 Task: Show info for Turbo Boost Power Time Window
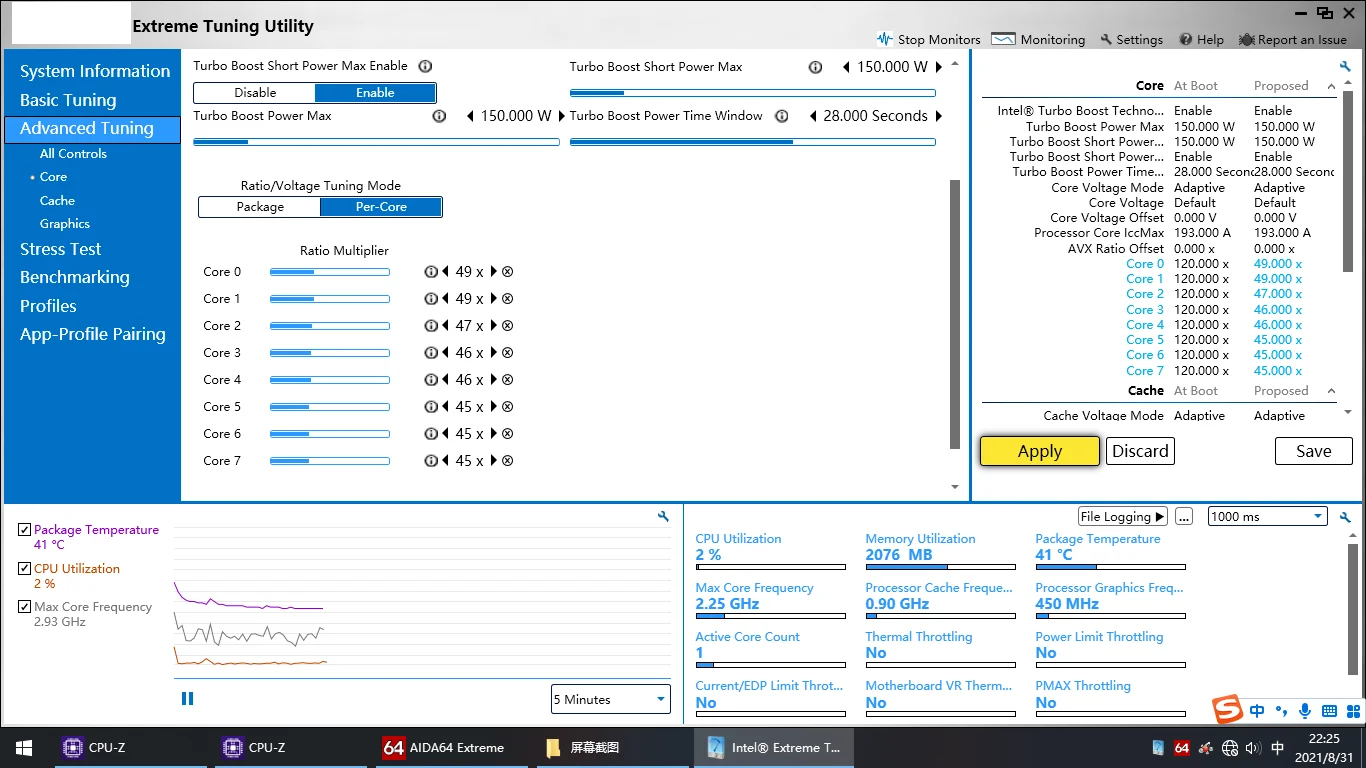[782, 116]
